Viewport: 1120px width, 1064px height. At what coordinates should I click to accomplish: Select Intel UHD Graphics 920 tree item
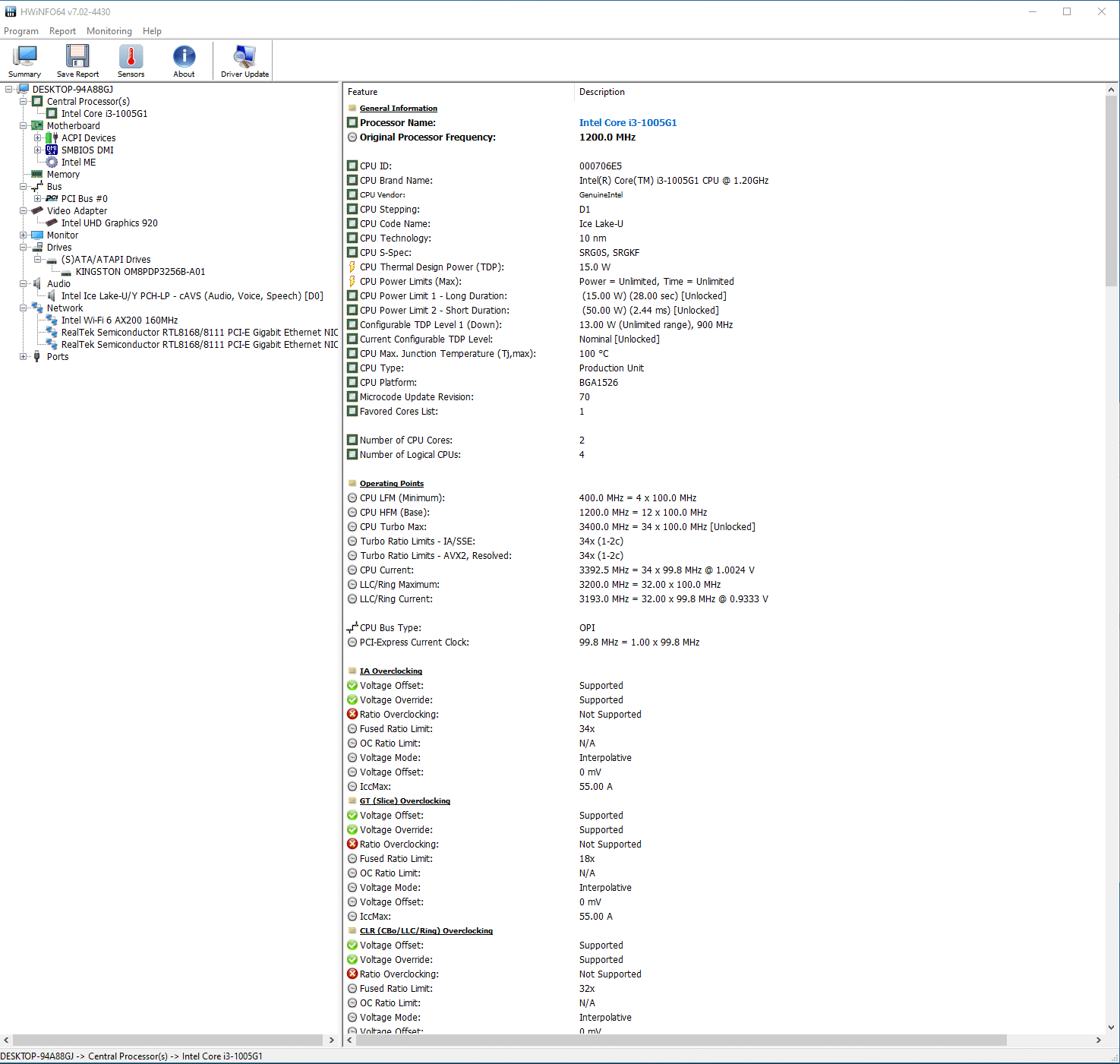(x=109, y=223)
